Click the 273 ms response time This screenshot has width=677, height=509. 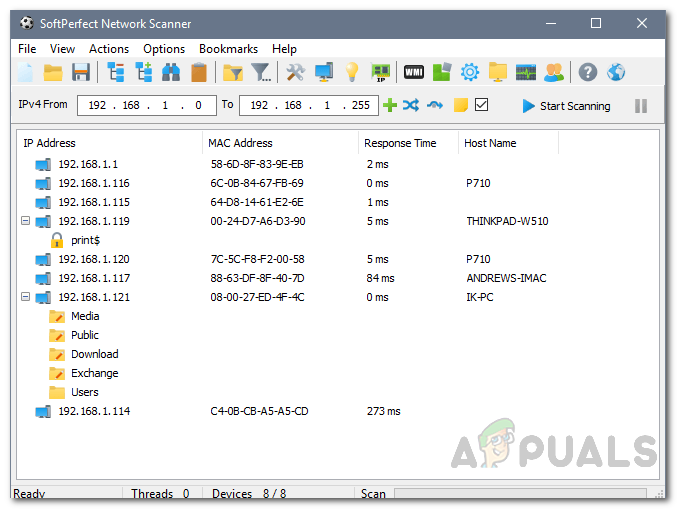[x=383, y=411]
